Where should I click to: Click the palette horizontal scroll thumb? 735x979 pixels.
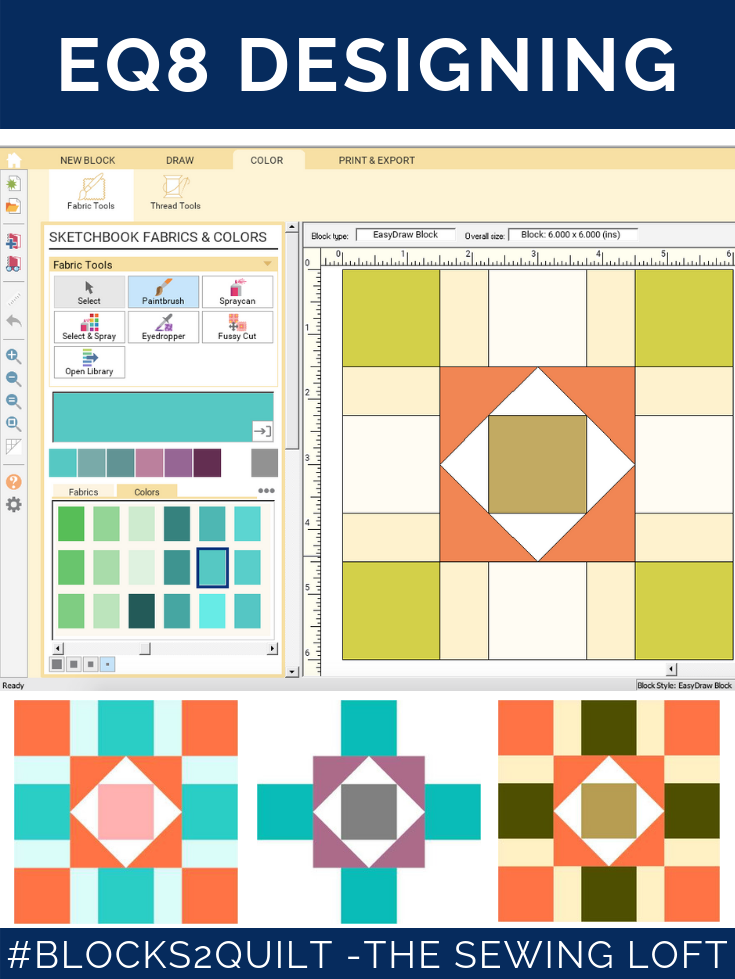(145, 649)
